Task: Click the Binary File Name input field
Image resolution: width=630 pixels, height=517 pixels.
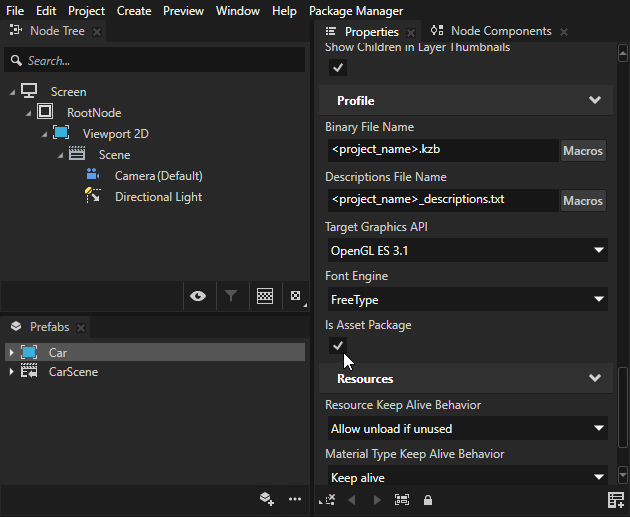Action: click(443, 150)
